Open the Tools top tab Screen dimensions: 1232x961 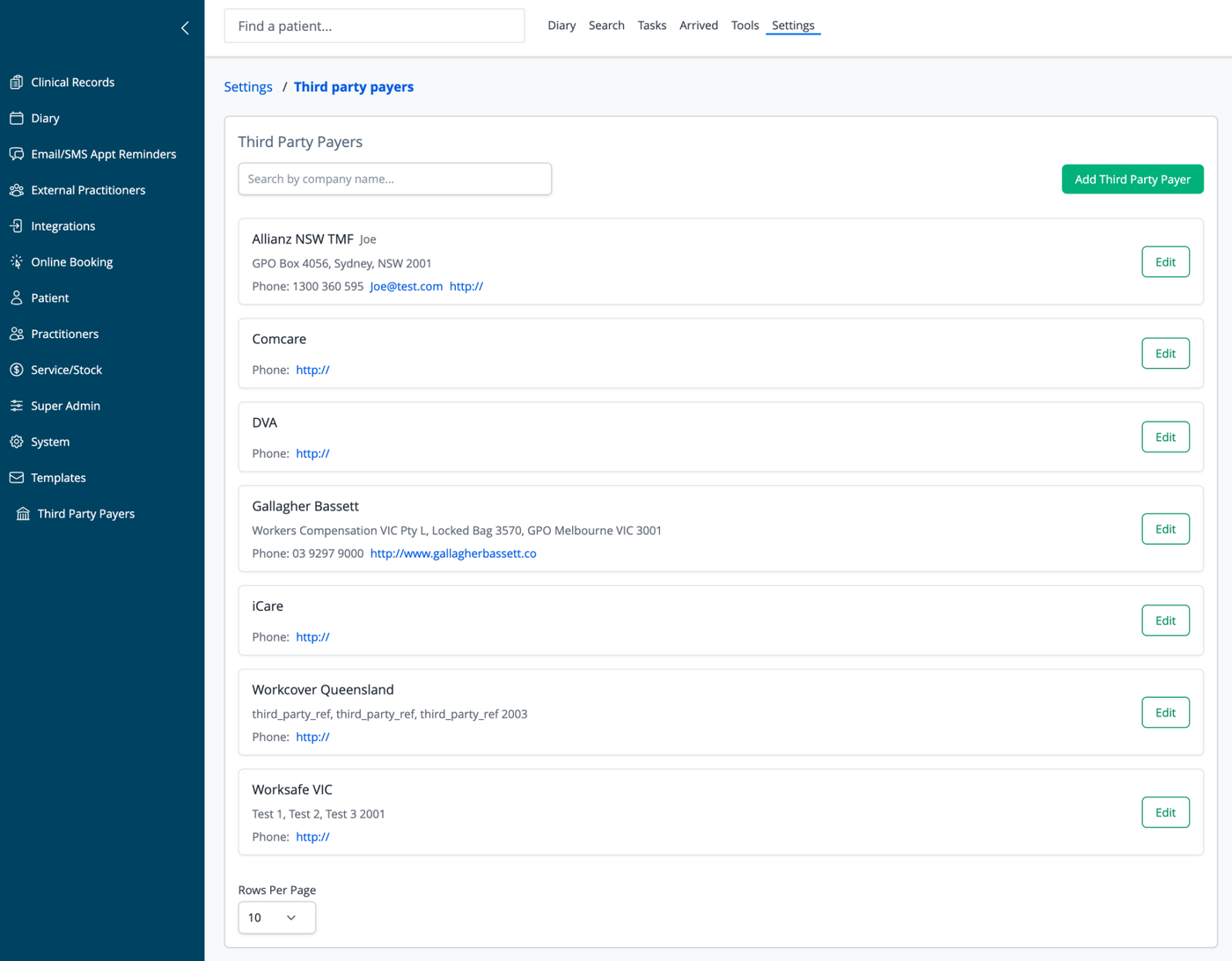(x=744, y=26)
